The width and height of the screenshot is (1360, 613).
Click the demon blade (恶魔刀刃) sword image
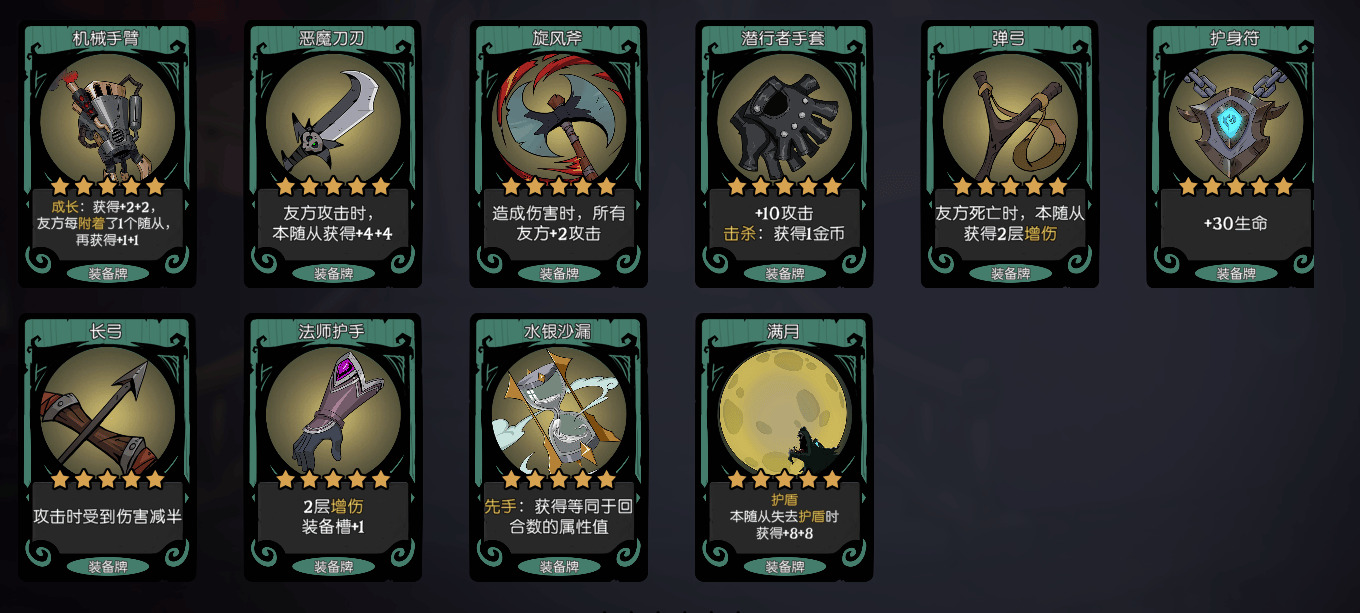pyautogui.click(x=333, y=119)
